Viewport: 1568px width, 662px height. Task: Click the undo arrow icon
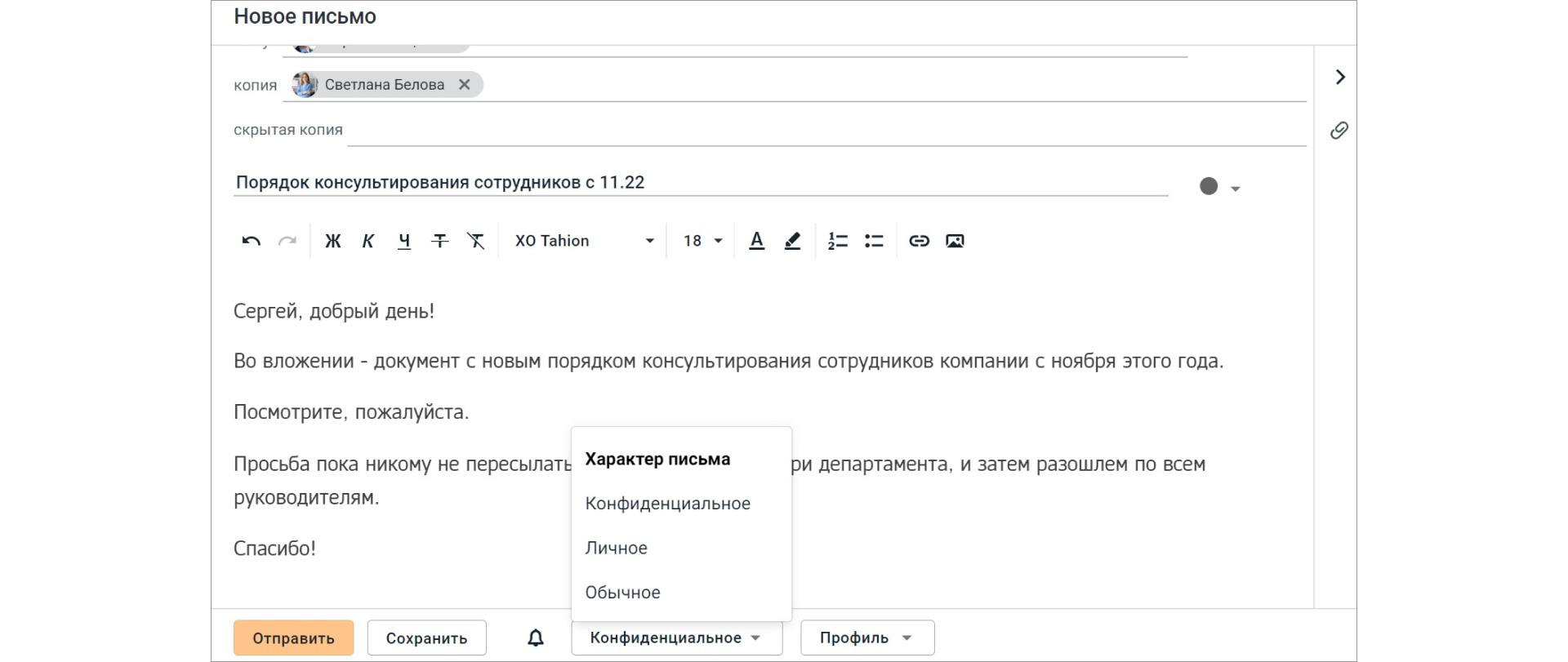[251, 241]
